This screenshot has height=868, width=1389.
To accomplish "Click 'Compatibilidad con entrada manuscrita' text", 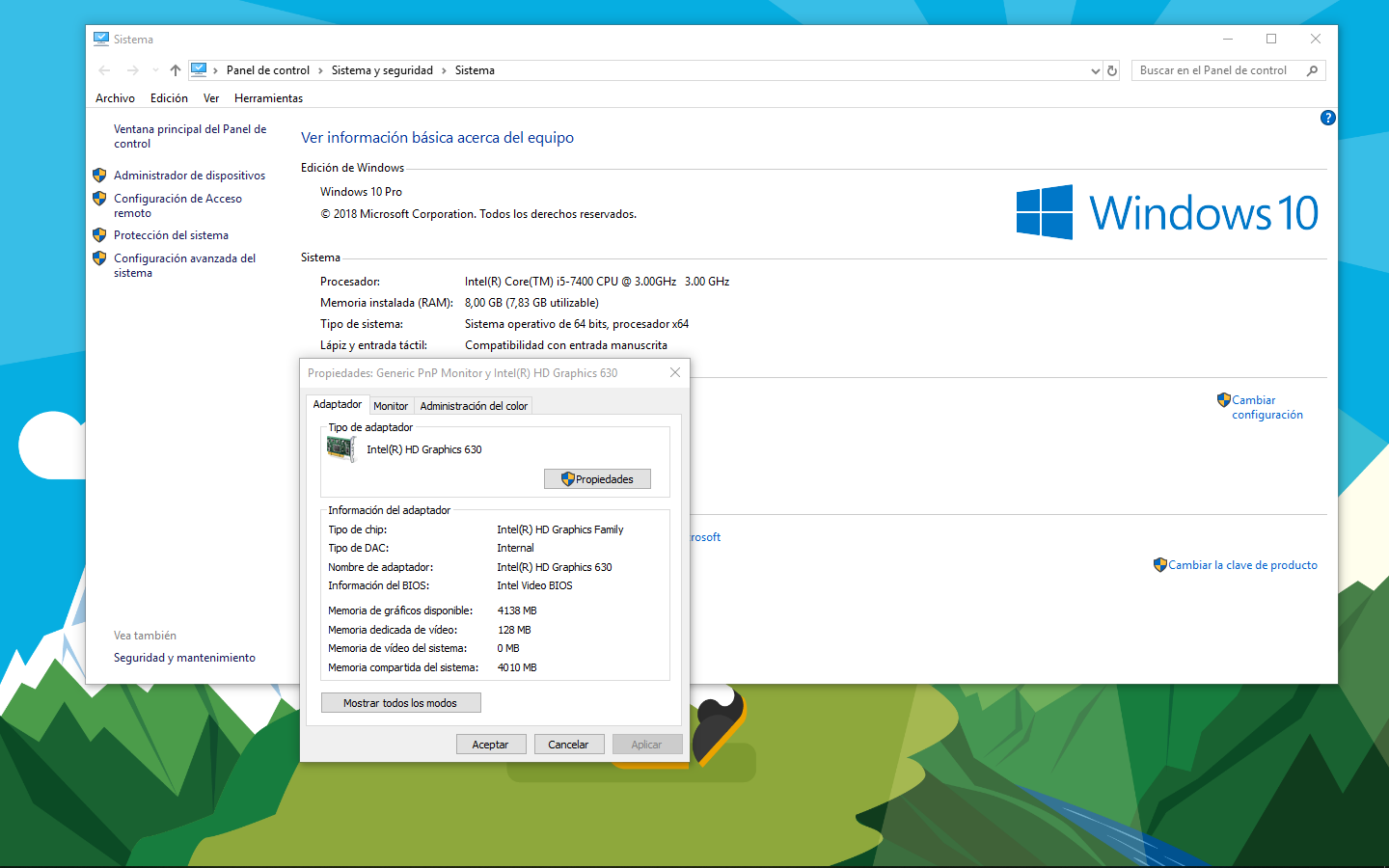I will click(x=566, y=345).
